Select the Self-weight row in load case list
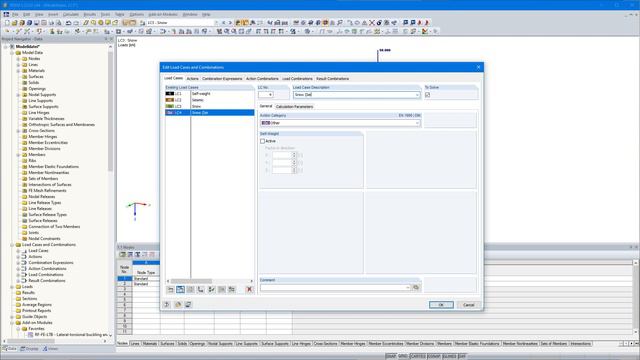The width and height of the screenshot is (640, 360). pyautogui.click(x=210, y=93)
